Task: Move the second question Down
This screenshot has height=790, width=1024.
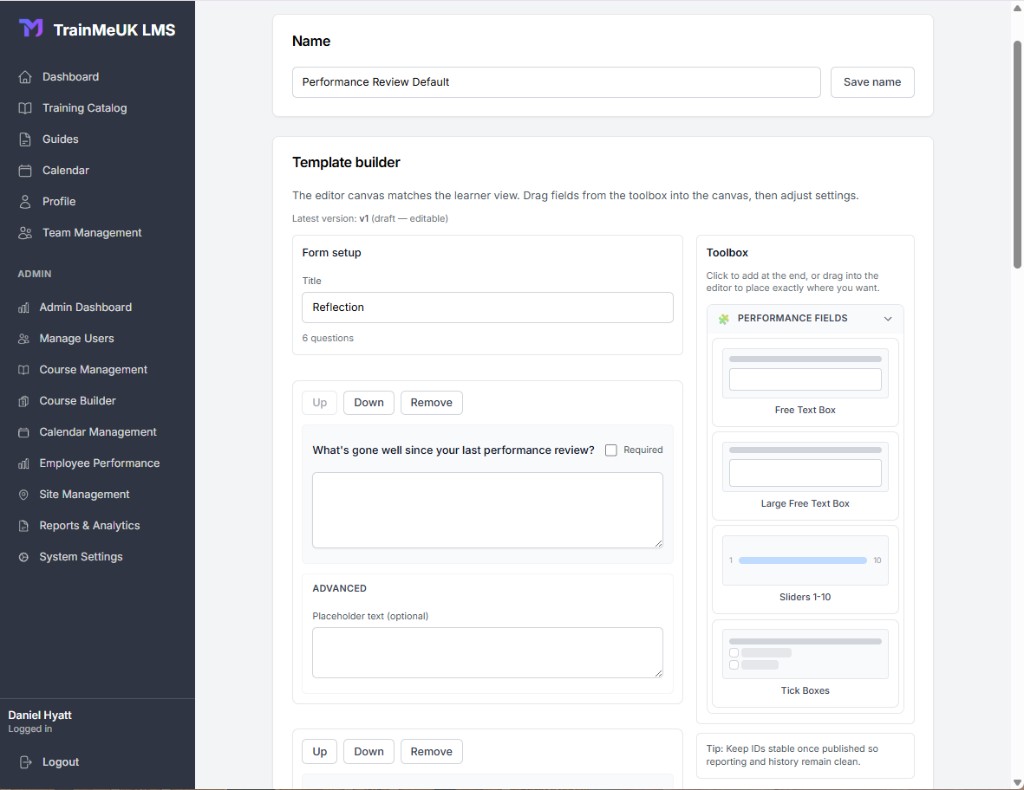Action: (368, 751)
